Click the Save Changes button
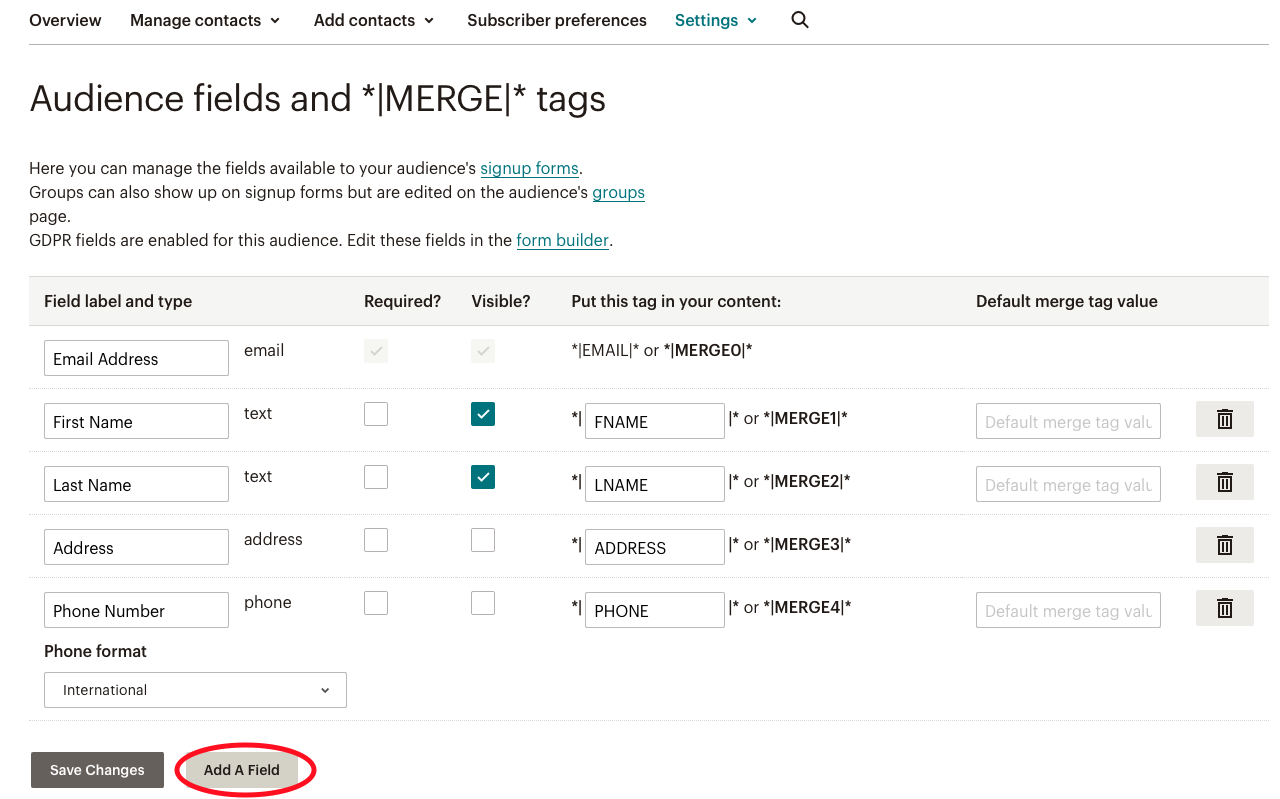 coord(97,770)
